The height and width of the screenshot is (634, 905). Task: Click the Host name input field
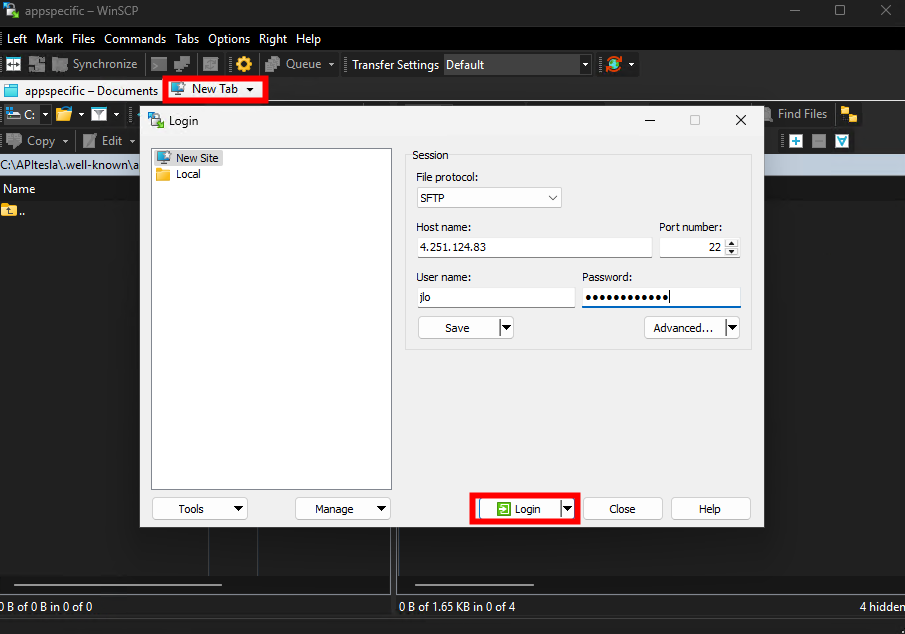pos(534,247)
